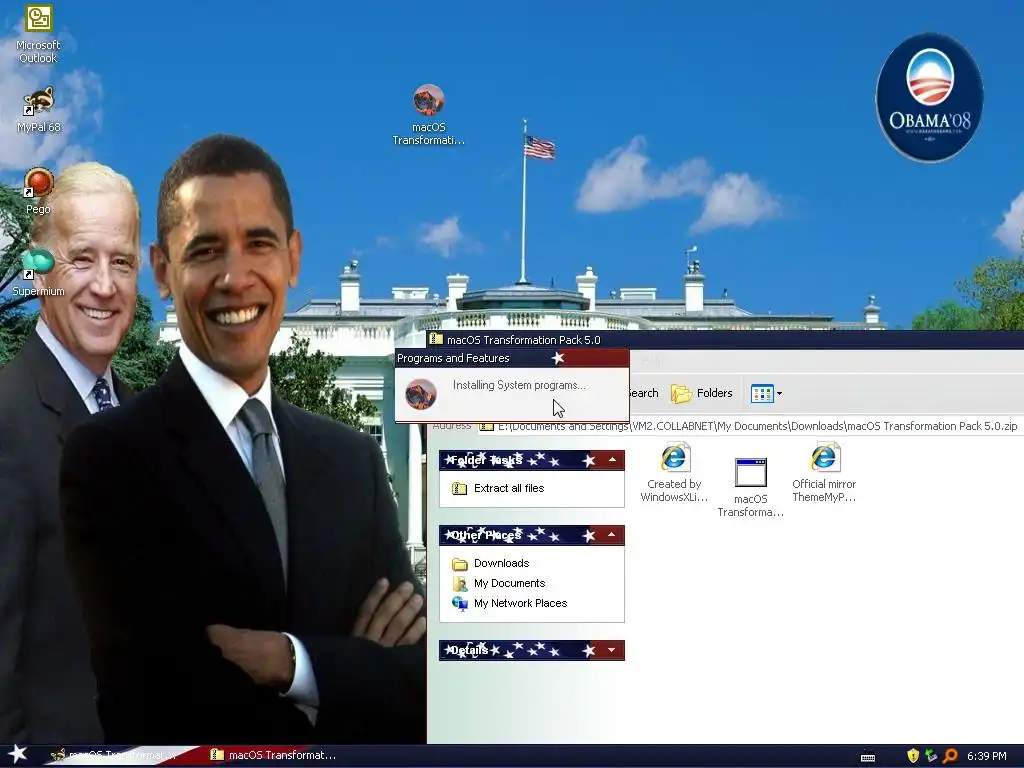Select the 'Official mirror ThemeMyP...' shortcut file
This screenshot has width=1024, height=768.
824,473
